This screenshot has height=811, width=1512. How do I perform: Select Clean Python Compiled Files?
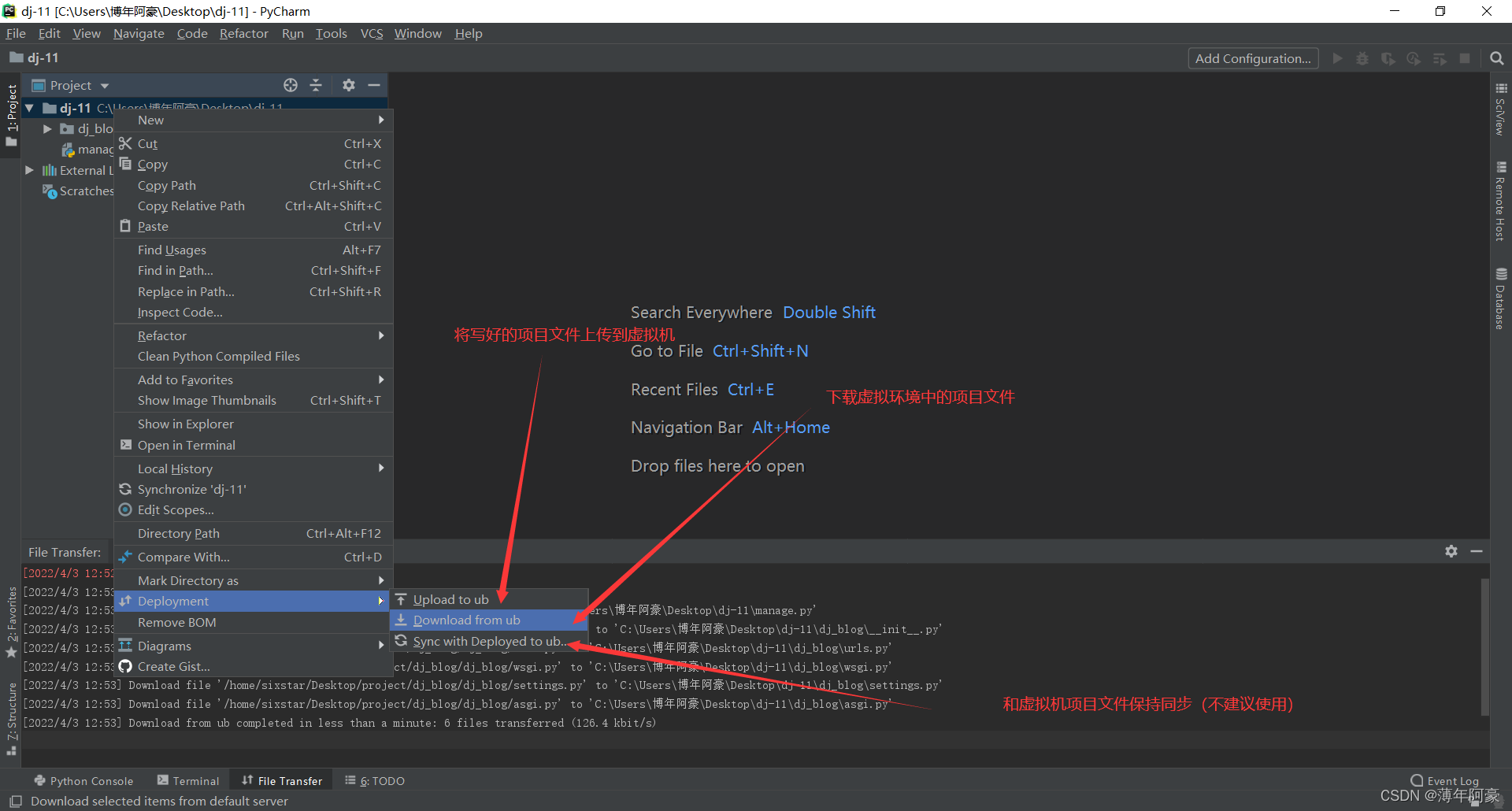click(254, 356)
